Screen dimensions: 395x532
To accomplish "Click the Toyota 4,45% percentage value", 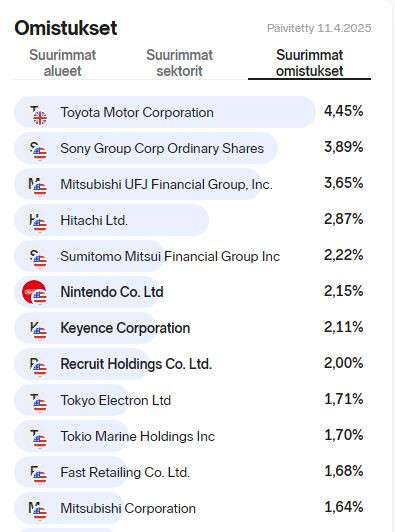I will click(343, 111).
